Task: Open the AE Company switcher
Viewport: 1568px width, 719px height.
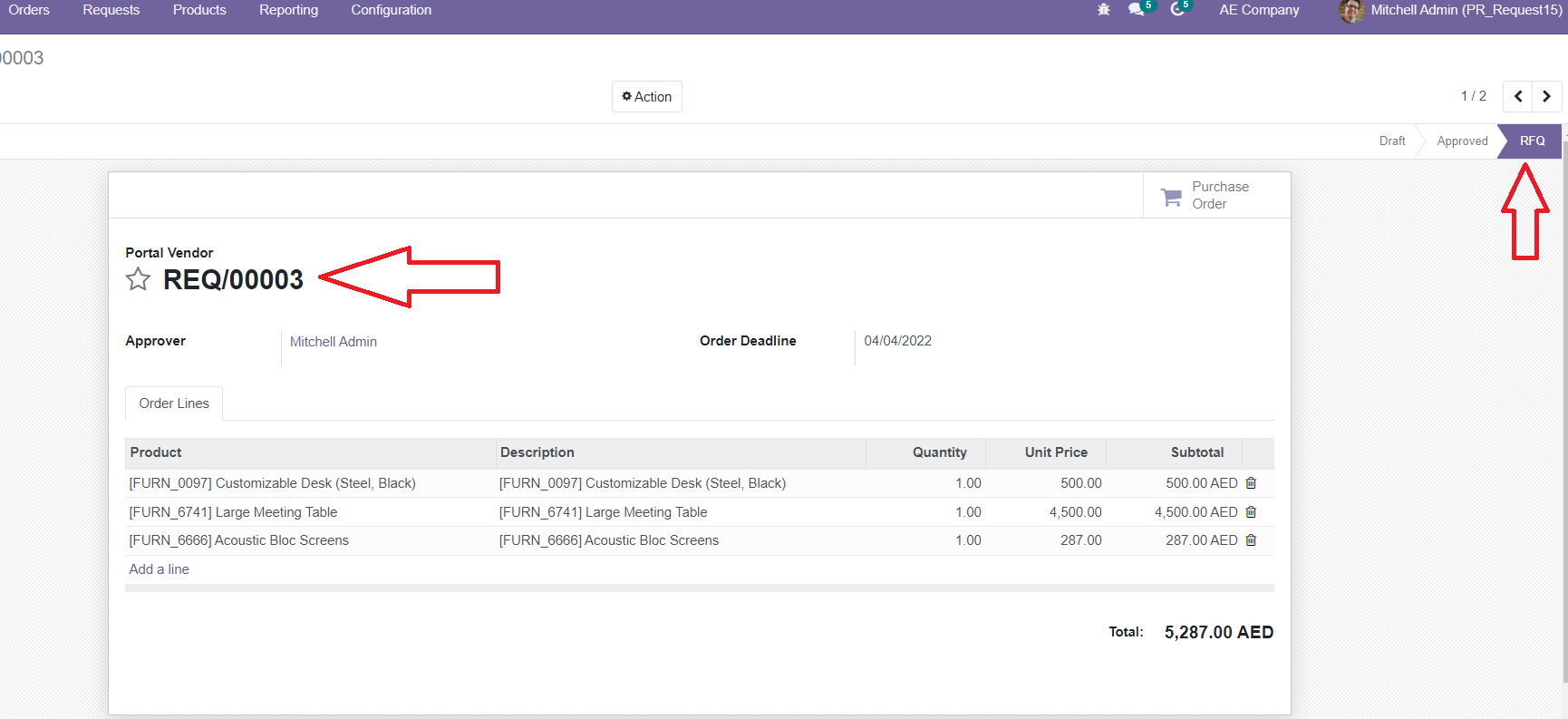Action: [x=1259, y=10]
